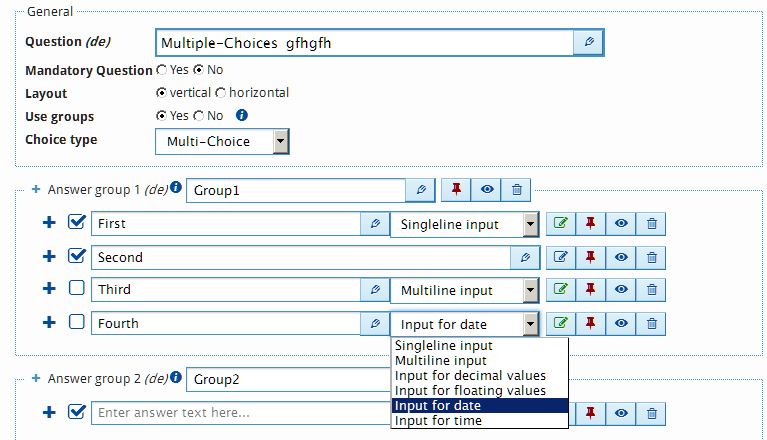The width and height of the screenshot is (767, 440).
Task: Toggle eye visibility for the First answer
Action: 621,224
